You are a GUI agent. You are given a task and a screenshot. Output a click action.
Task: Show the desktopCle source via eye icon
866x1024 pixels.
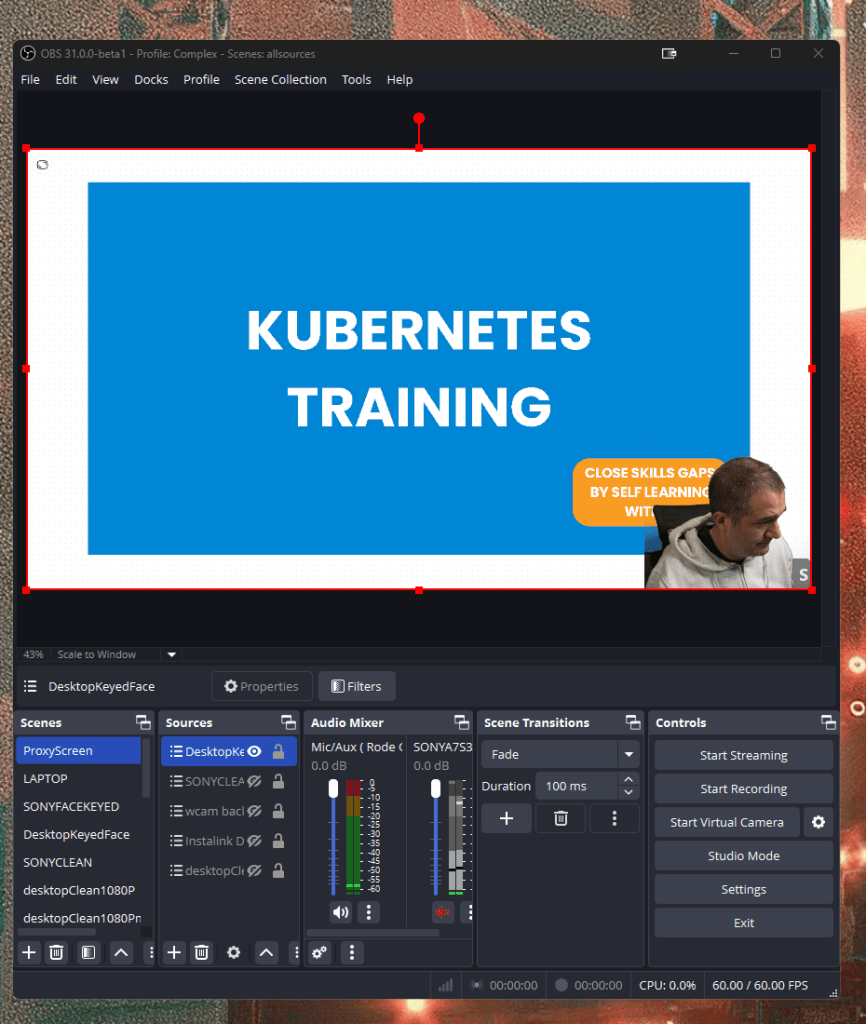tap(255, 871)
